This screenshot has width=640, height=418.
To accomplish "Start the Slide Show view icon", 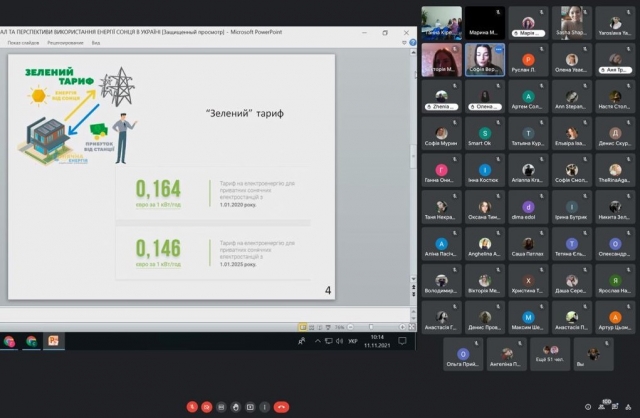I will tap(328, 327).
